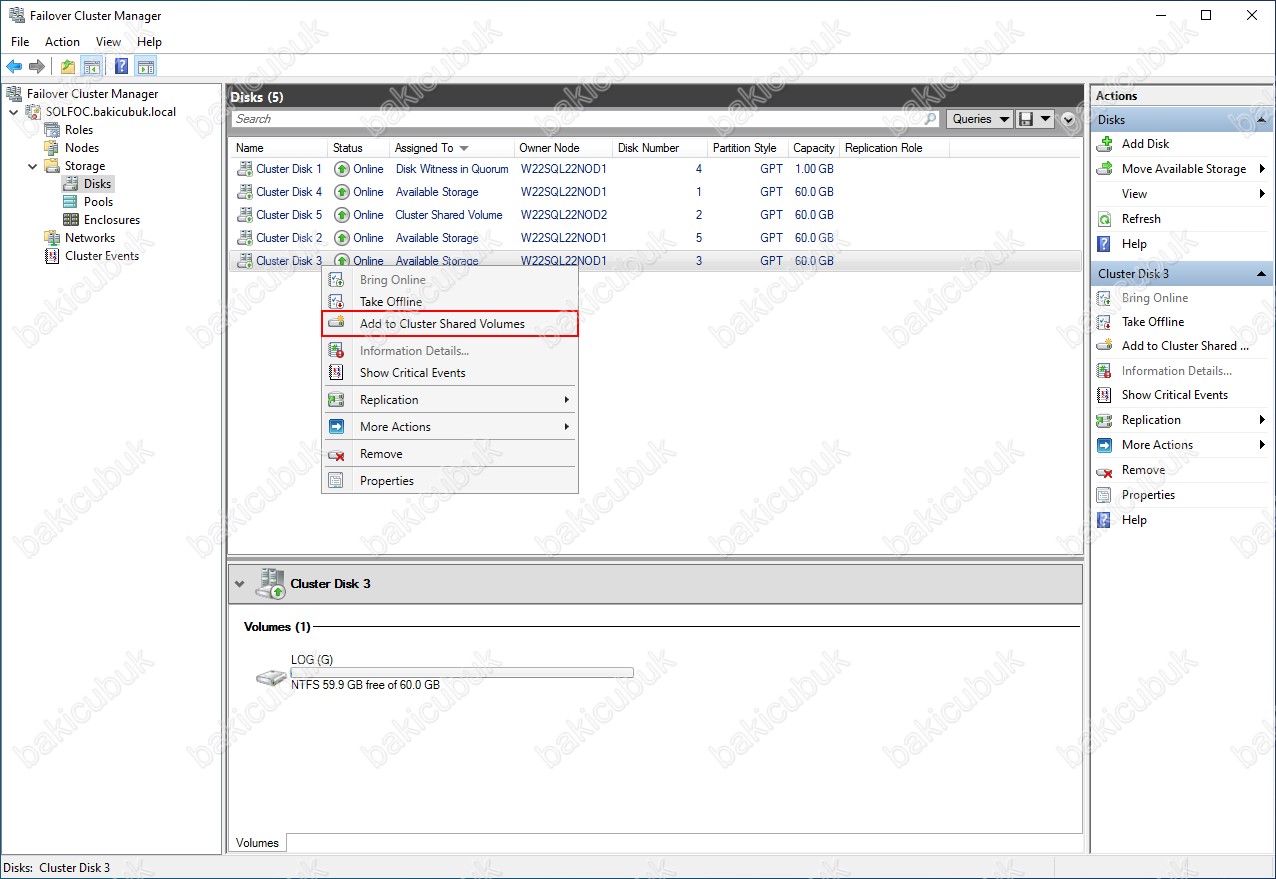Toggle the Show/Hide Console Tree icon
The image size is (1276, 879).
[91, 67]
